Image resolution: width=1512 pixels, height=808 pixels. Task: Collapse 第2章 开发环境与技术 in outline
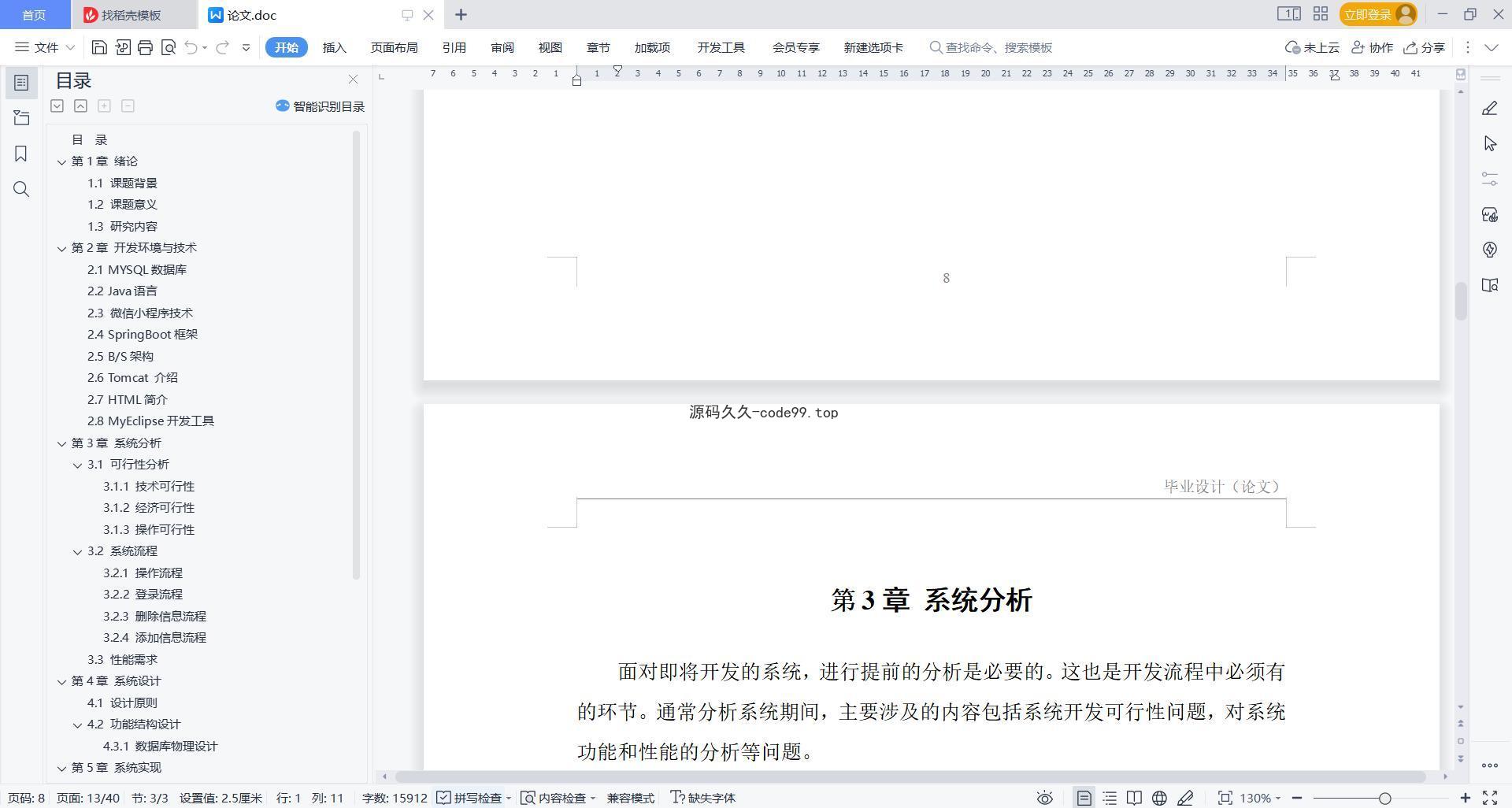(x=61, y=248)
